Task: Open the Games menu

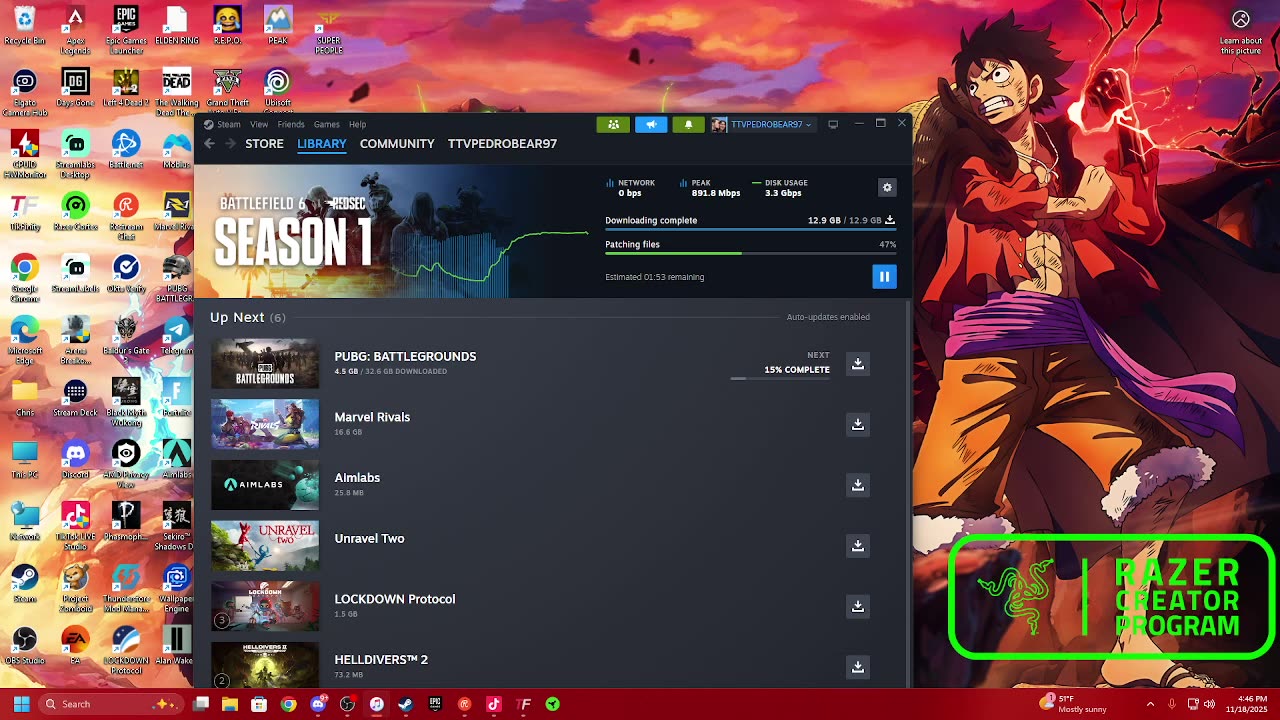Action: point(327,124)
